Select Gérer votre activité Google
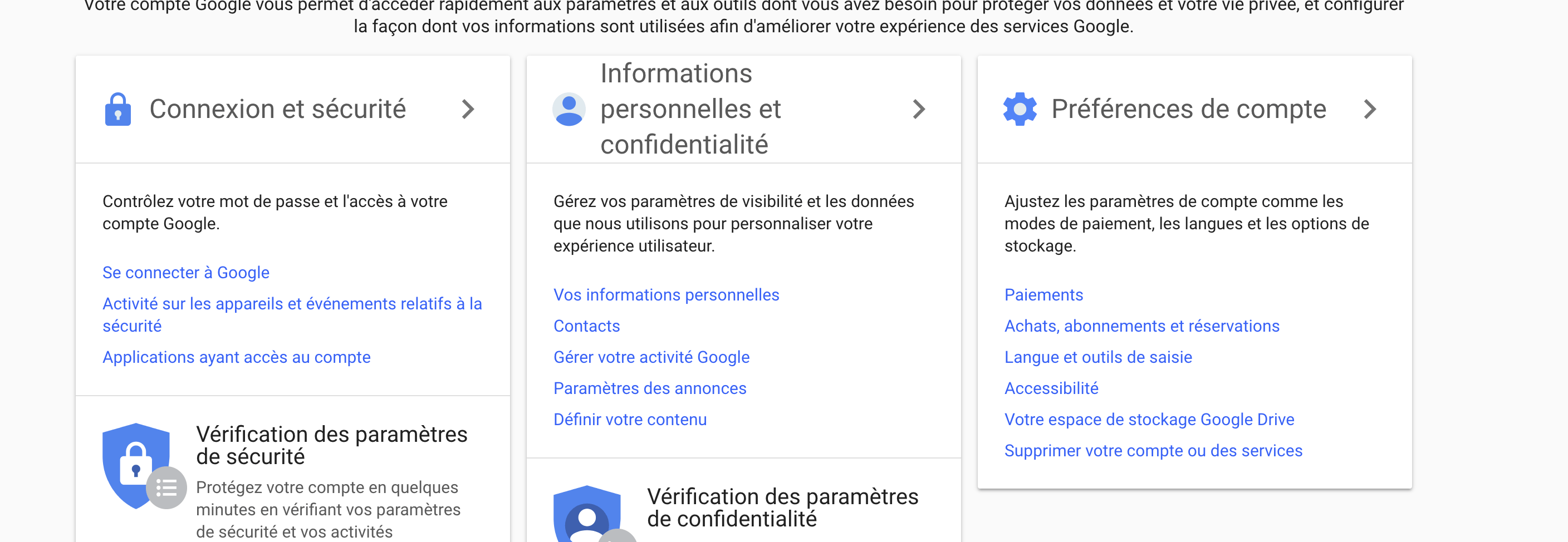Image resolution: width=1568 pixels, height=542 pixels. pyautogui.click(x=651, y=357)
